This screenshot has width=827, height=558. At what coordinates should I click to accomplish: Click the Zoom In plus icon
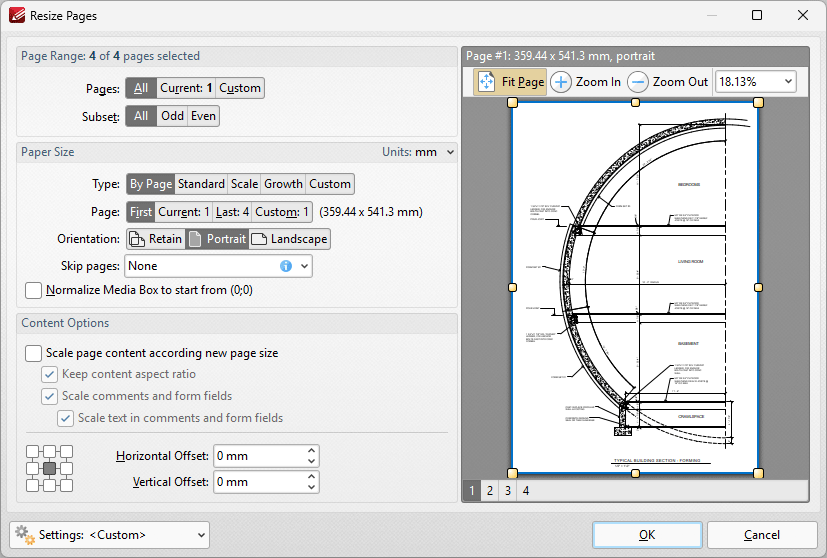(x=561, y=82)
